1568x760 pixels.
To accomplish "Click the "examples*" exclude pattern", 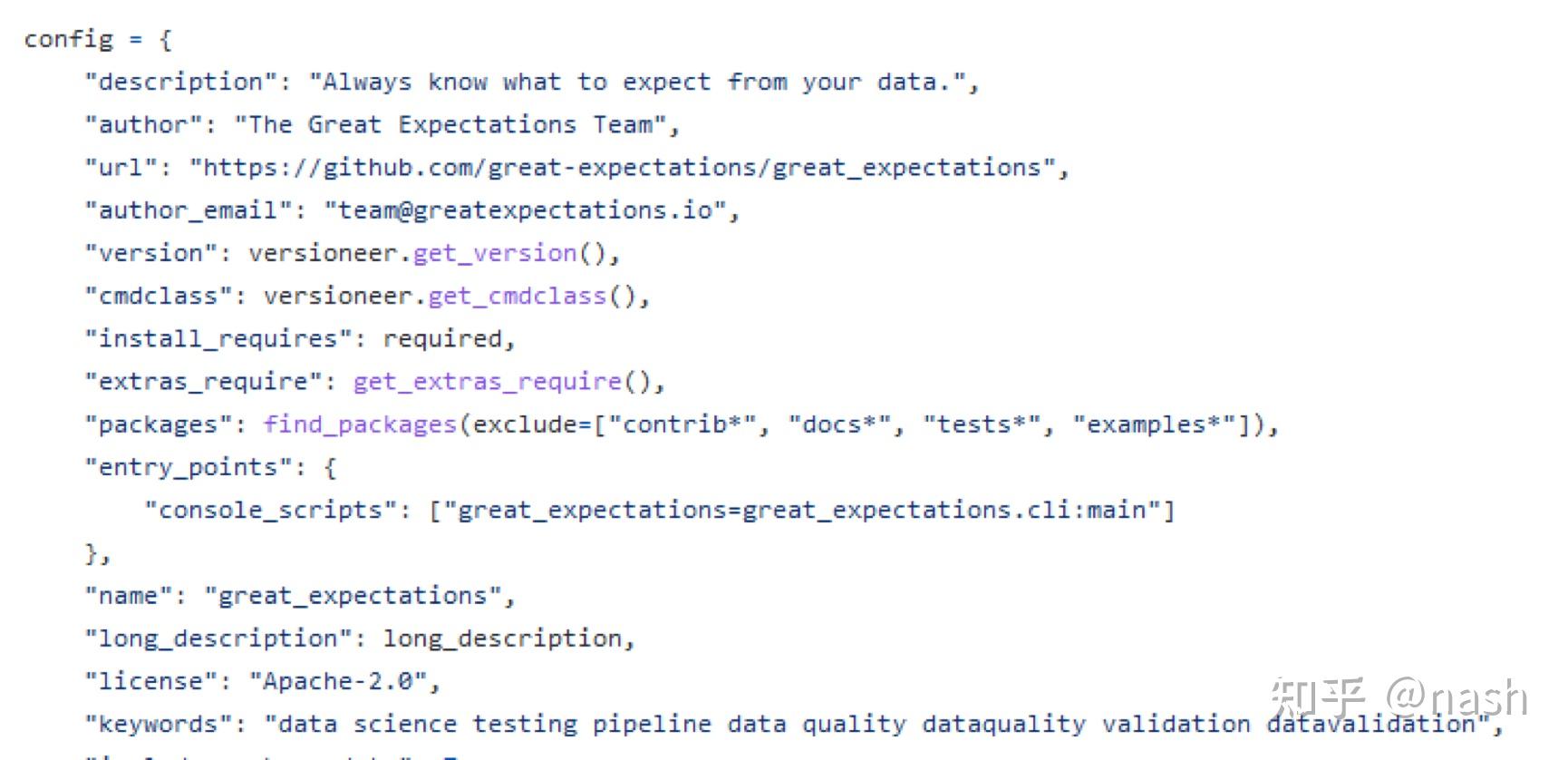I will pos(1153,424).
